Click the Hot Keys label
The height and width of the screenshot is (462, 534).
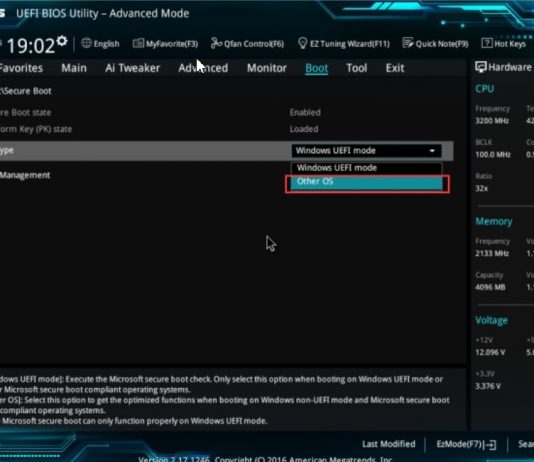[x=510, y=44]
